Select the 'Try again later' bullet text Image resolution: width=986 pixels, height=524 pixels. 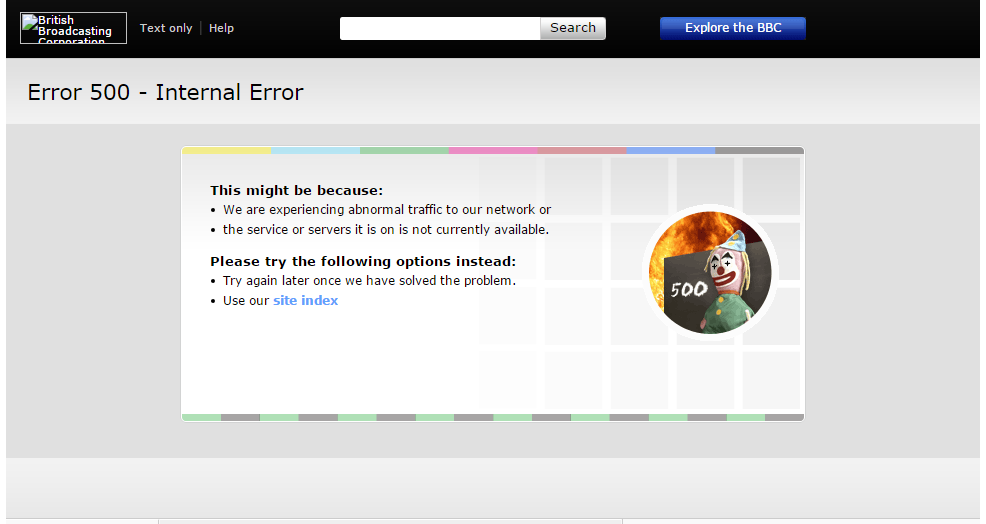(x=369, y=281)
